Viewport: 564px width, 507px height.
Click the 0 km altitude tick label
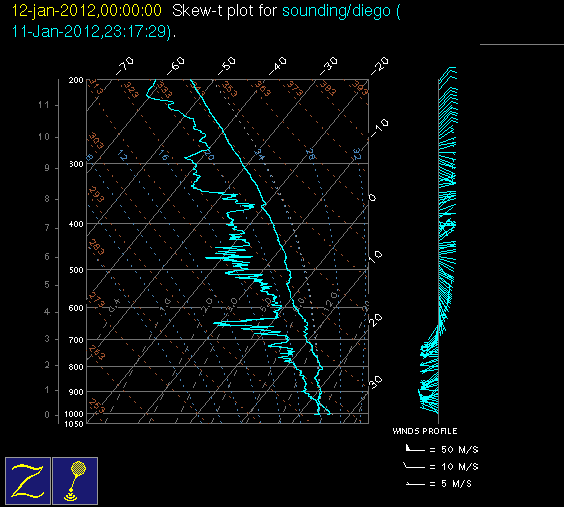47,415
